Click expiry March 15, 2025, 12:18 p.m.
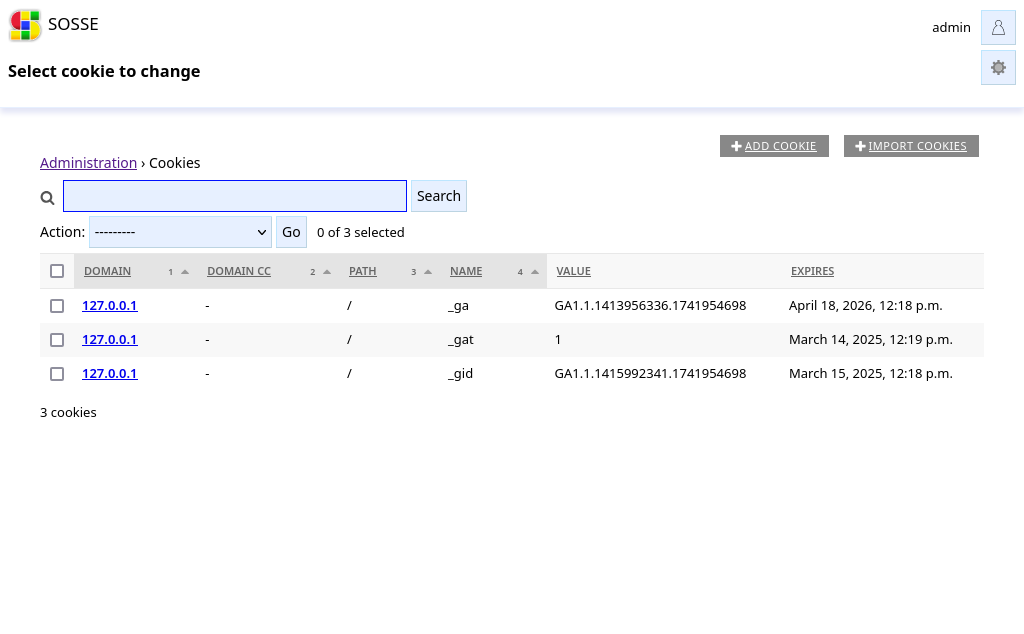Viewport: 1024px width, 634px height. coord(871,373)
